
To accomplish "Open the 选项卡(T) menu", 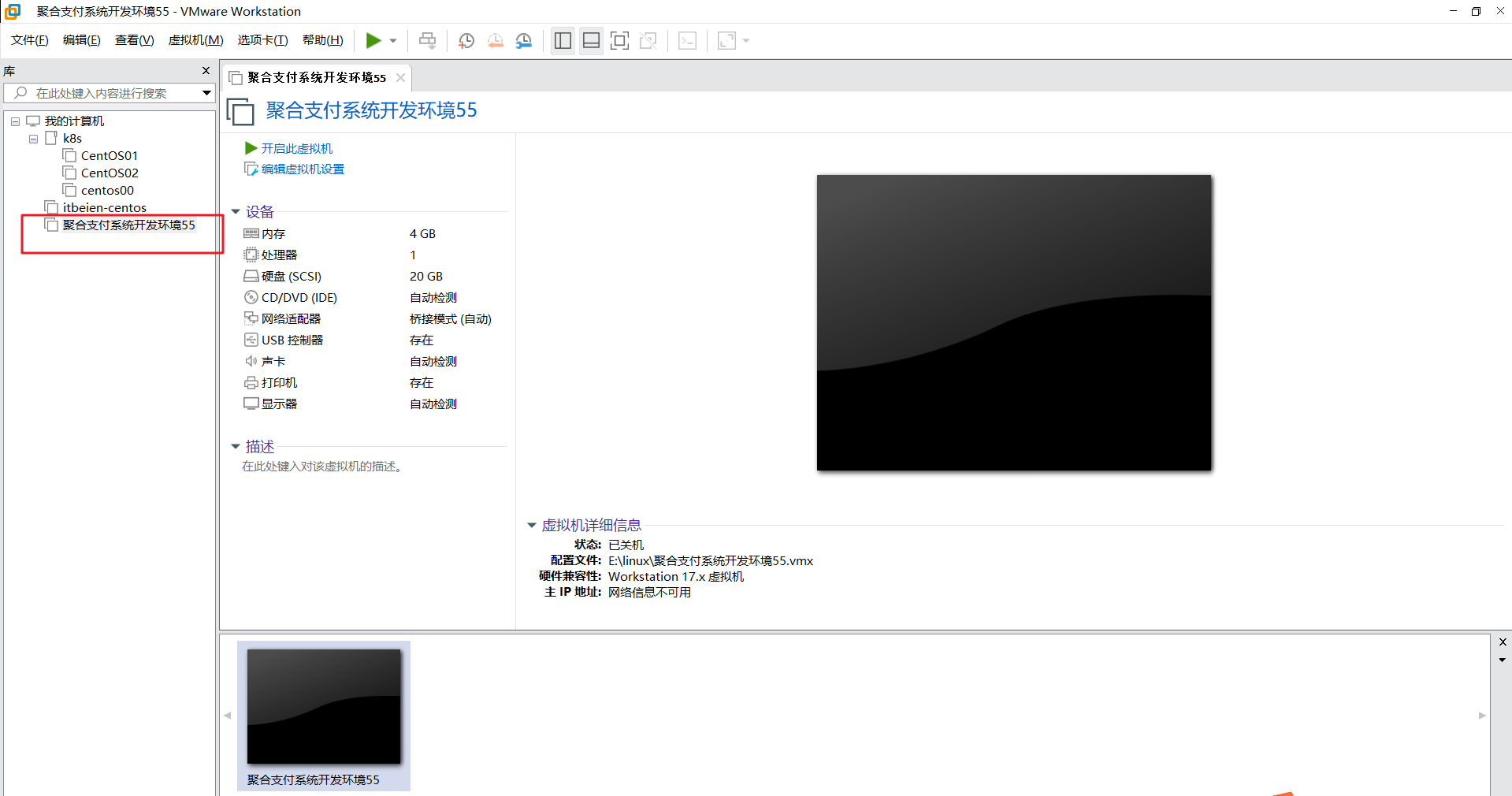I will (x=262, y=40).
